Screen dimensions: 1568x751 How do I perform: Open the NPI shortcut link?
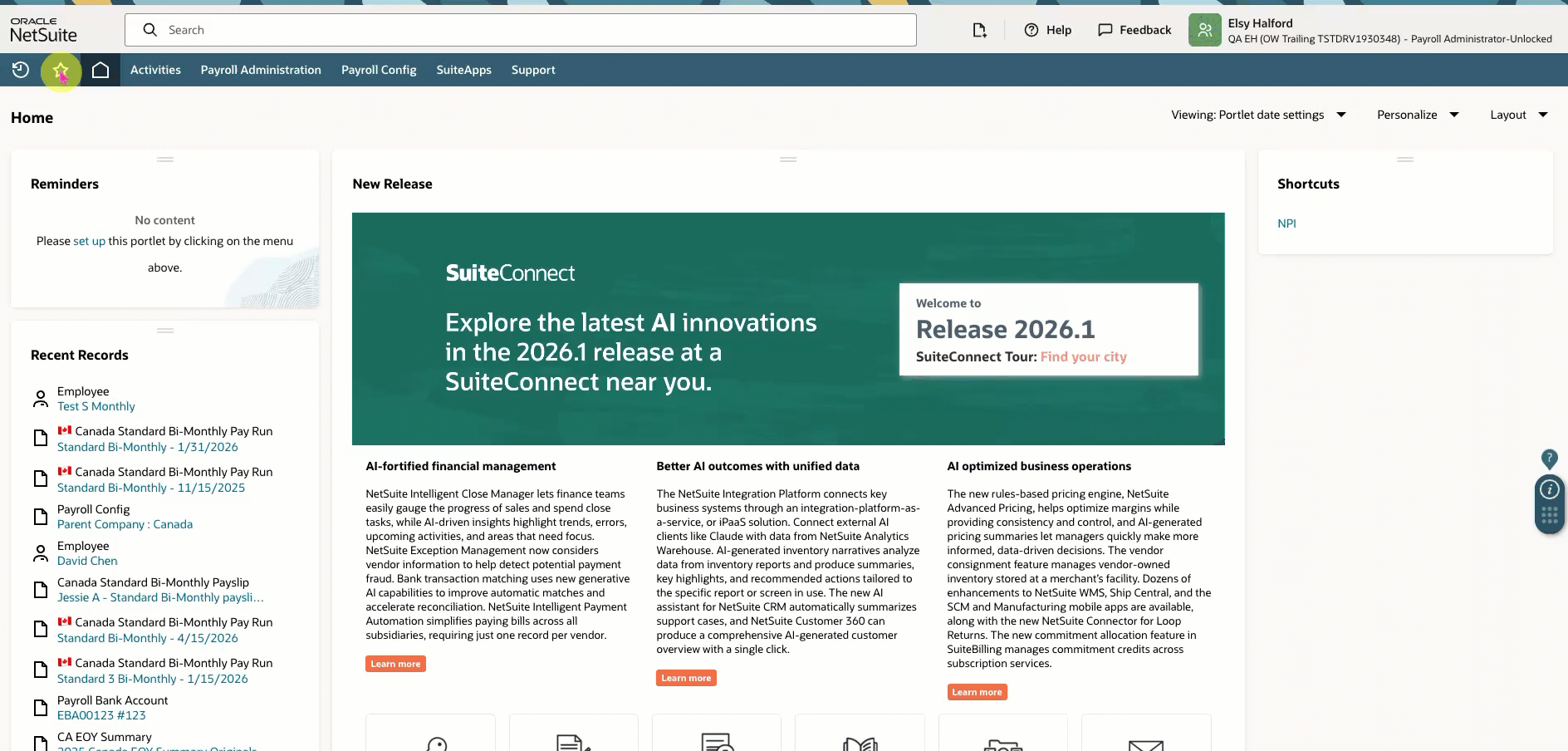(x=1286, y=223)
